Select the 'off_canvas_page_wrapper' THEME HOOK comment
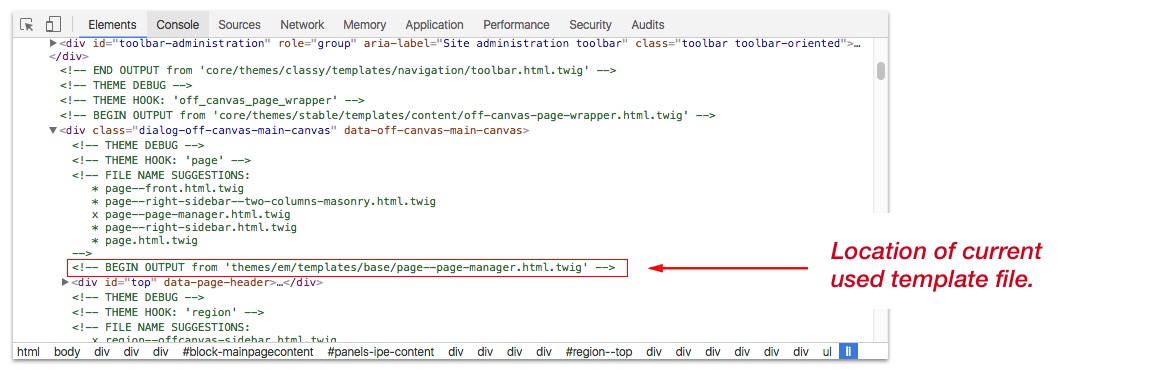This screenshot has width=1157, height=369. (x=213, y=100)
